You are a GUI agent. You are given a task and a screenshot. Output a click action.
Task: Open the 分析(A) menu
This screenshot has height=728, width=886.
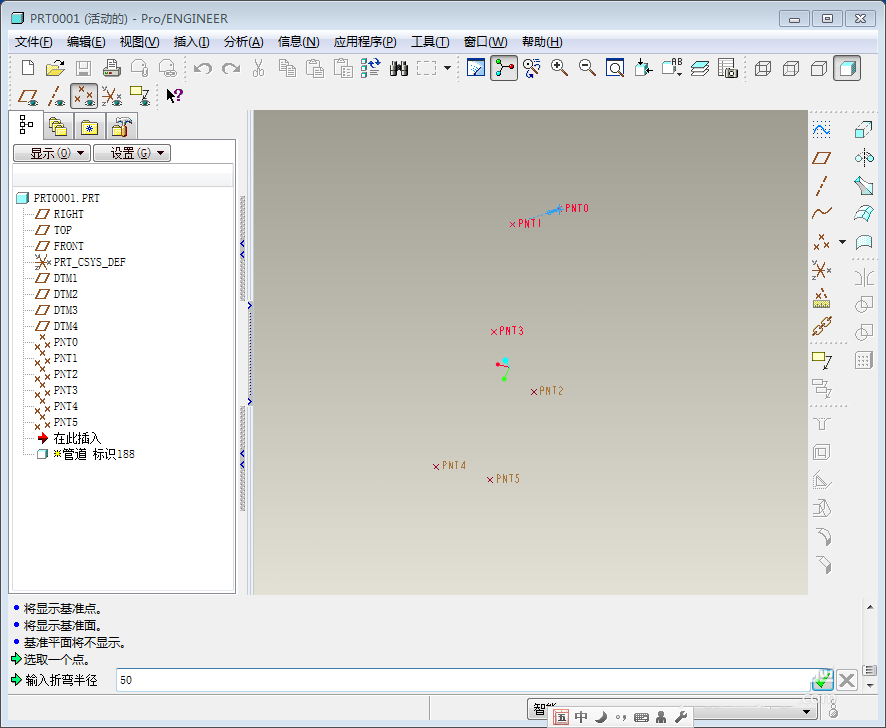(x=244, y=42)
